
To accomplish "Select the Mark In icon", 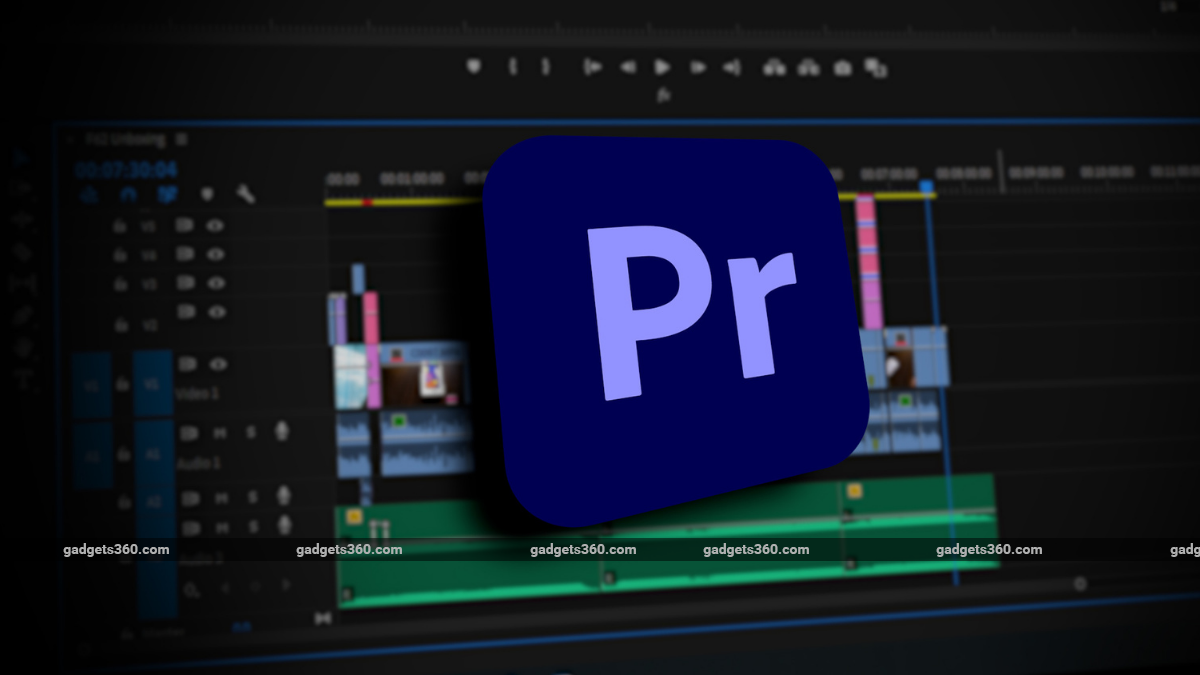I will pyautogui.click(x=512, y=65).
